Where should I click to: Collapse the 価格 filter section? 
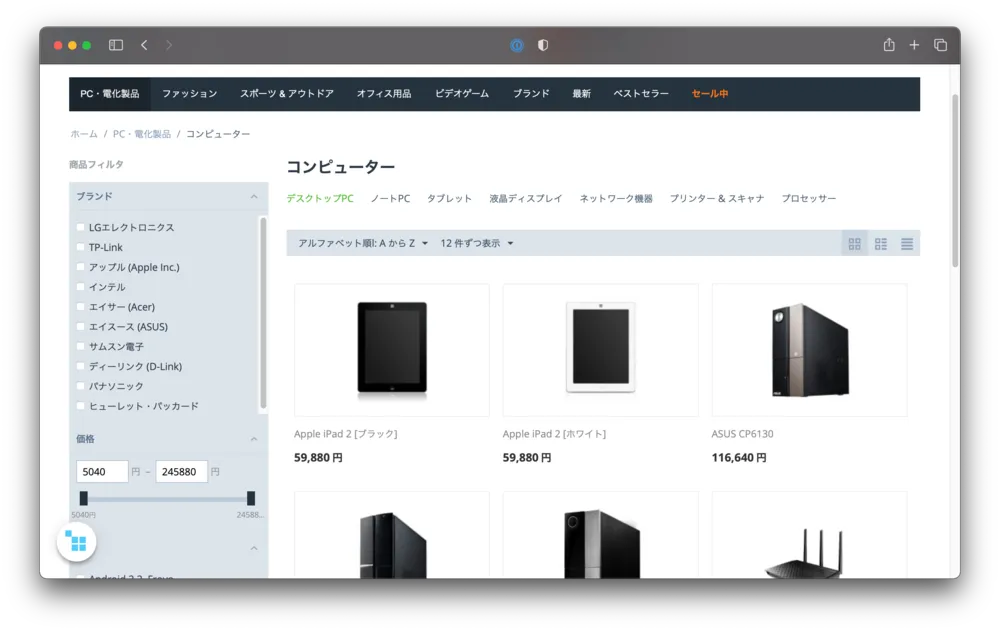coord(254,439)
